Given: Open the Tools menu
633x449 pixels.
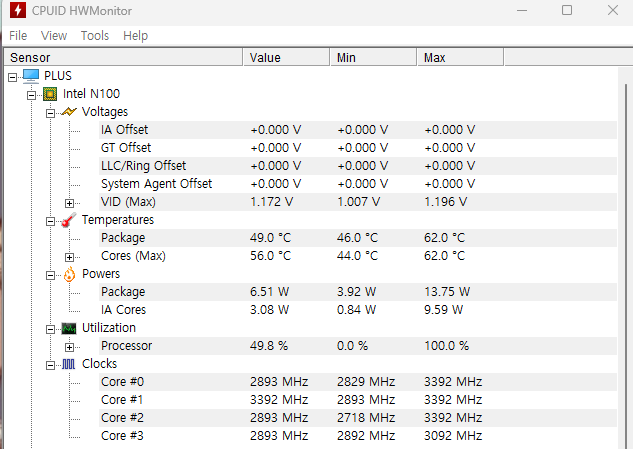Looking at the screenshot, I should [95, 36].
